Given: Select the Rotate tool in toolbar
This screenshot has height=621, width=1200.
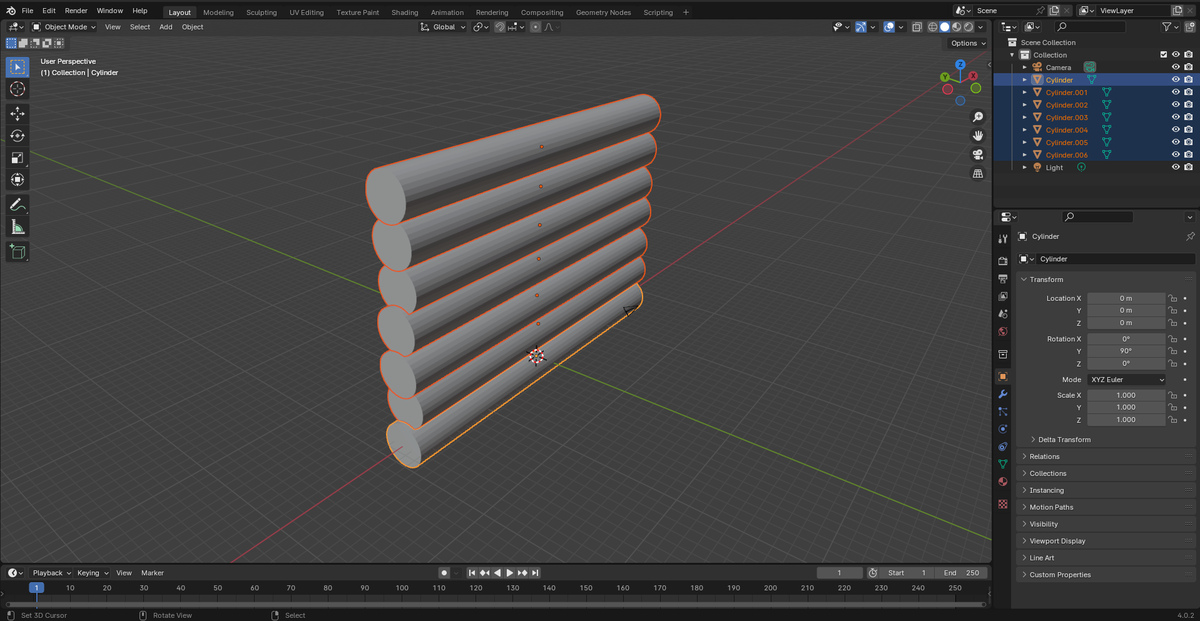Looking at the screenshot, I should pos(17,136).
